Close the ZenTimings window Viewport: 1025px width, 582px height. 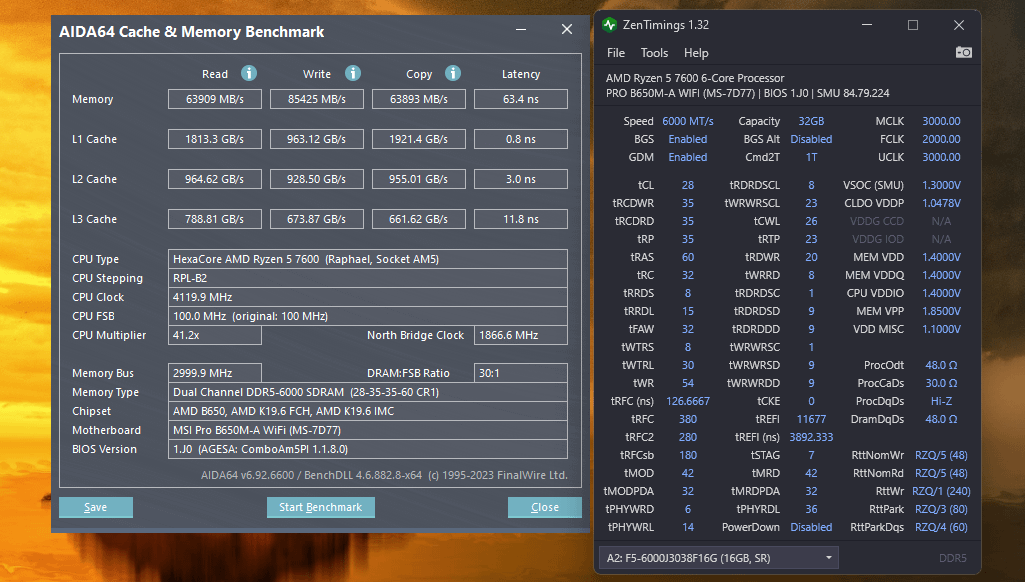coord(958,25)
